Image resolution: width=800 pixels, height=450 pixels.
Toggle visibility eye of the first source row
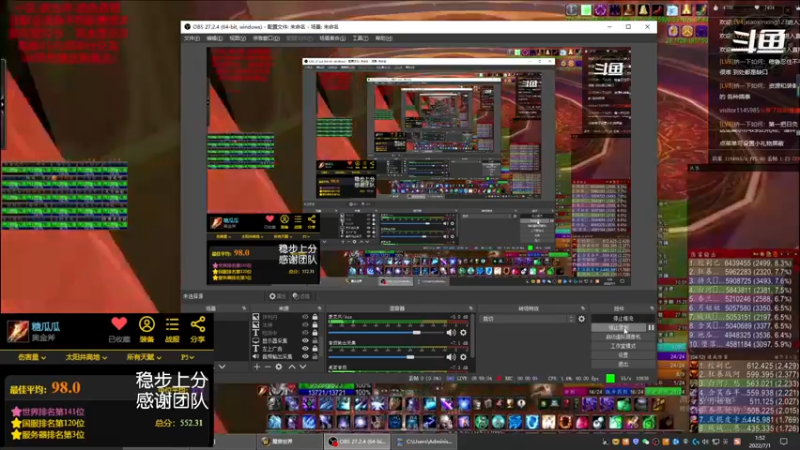(x=305, y=317)
